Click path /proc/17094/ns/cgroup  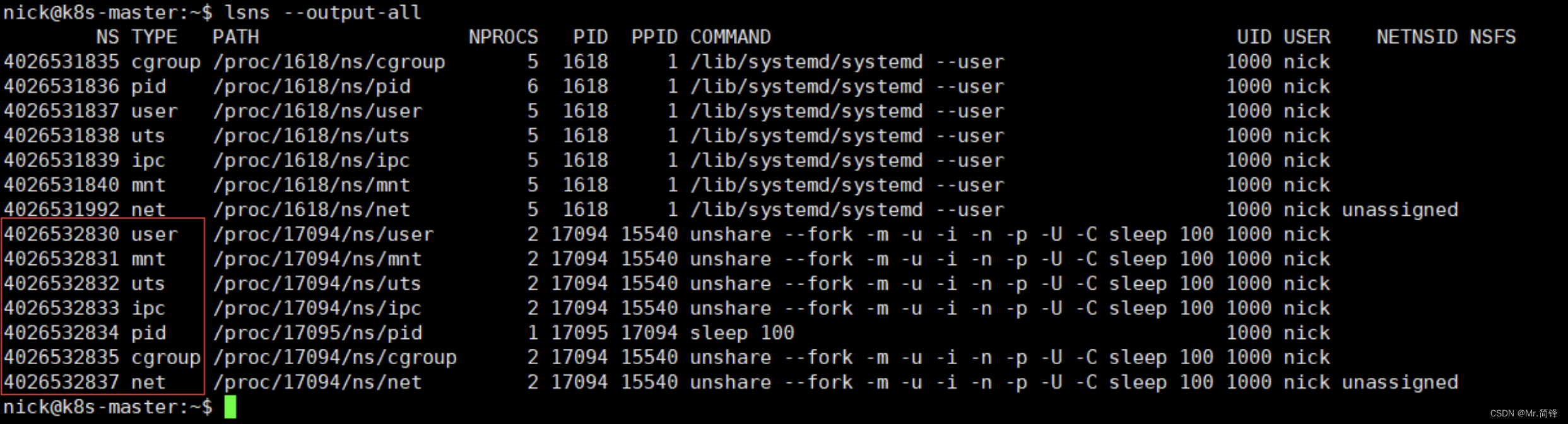(x=335, y=357)
